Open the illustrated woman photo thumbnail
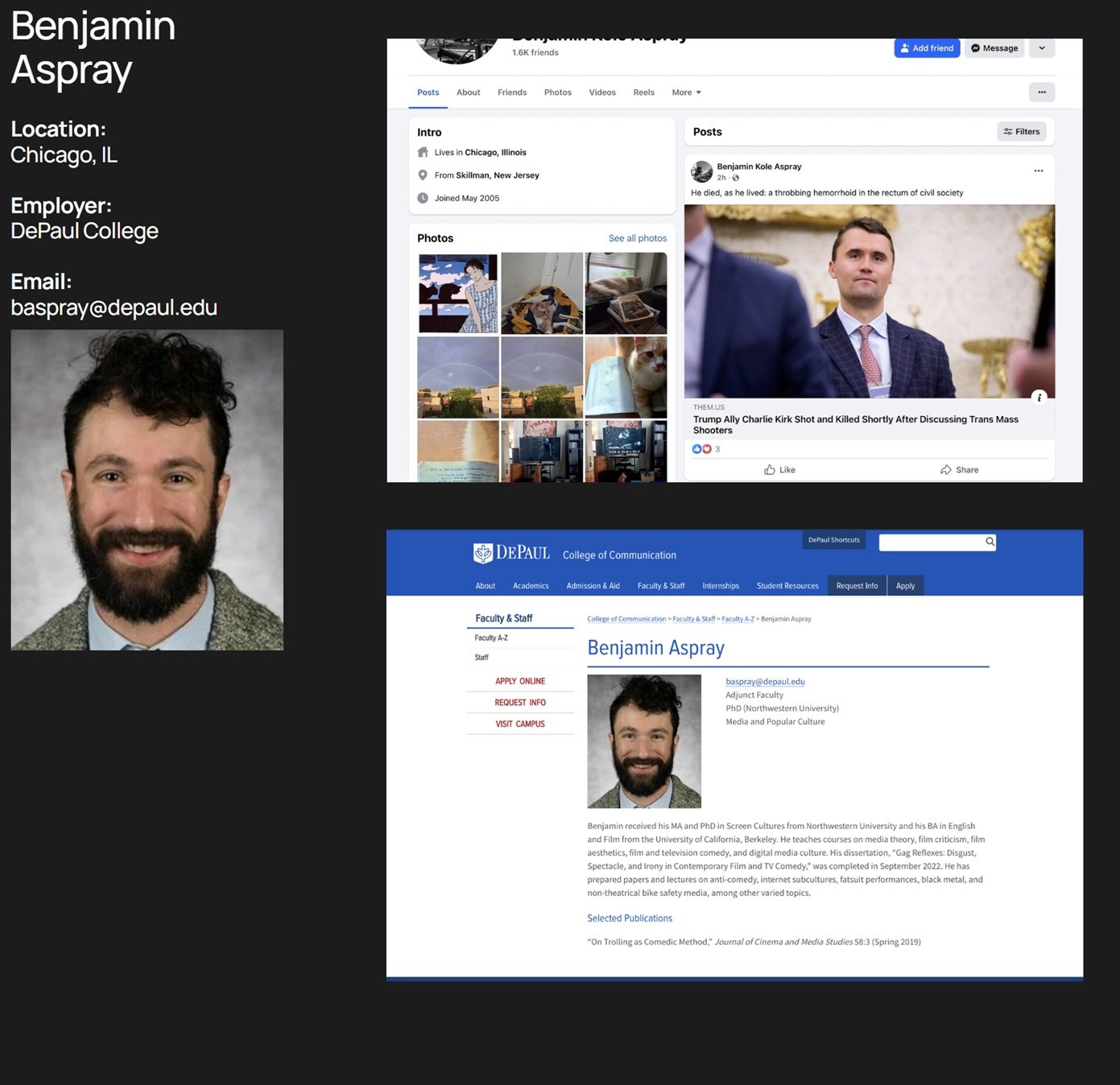Viewport: 1120px width, 1085px height. tap(458, 293)
